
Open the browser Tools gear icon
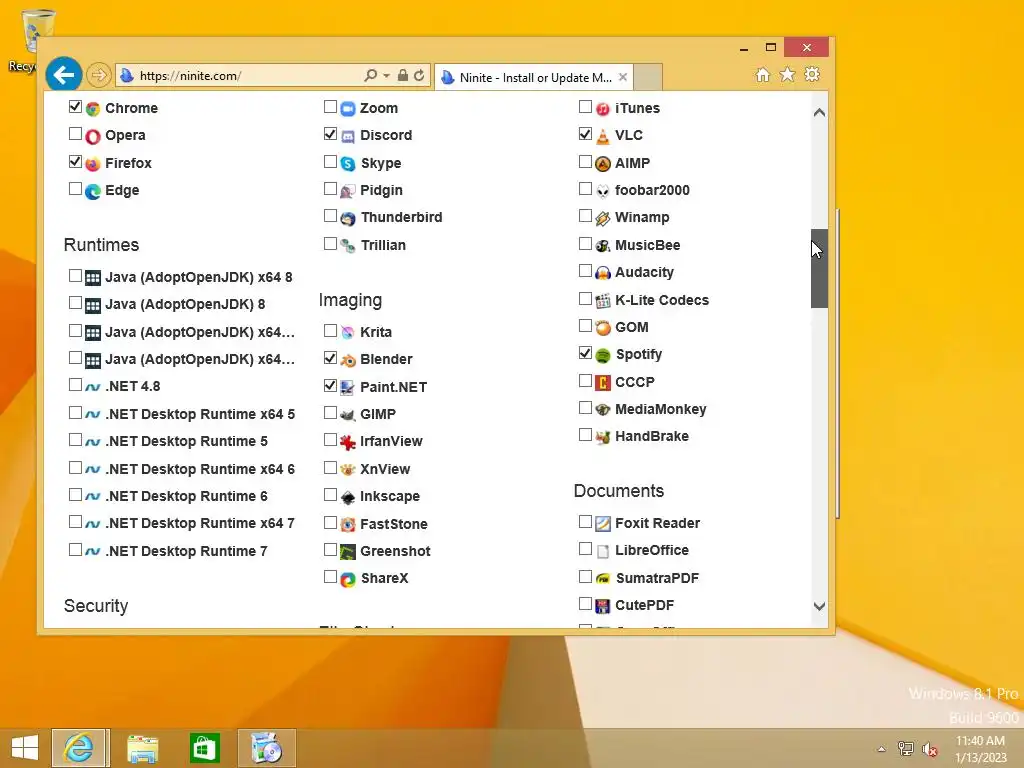(x=812, y=74)
